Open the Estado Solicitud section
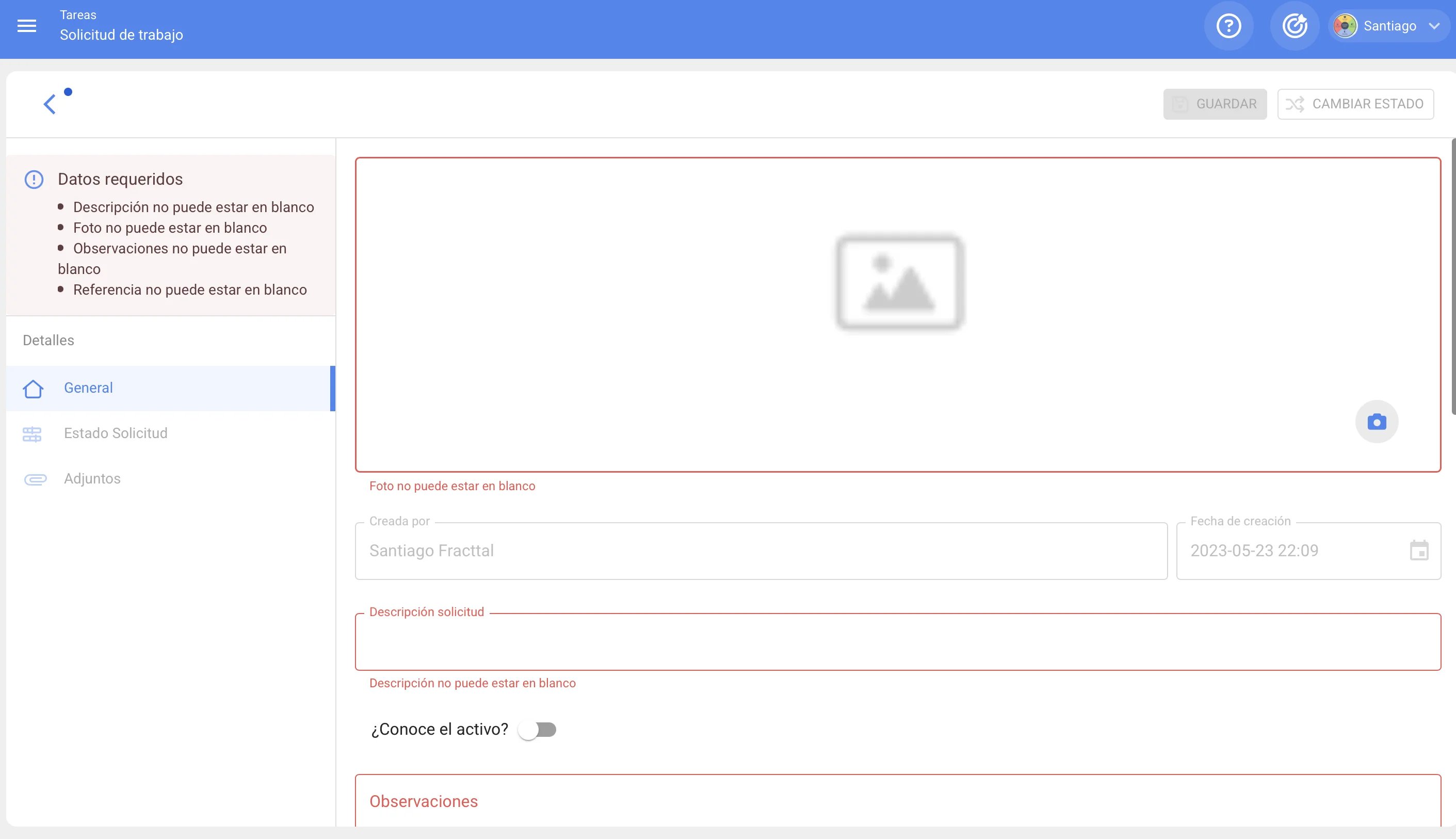 click(115, 433)
